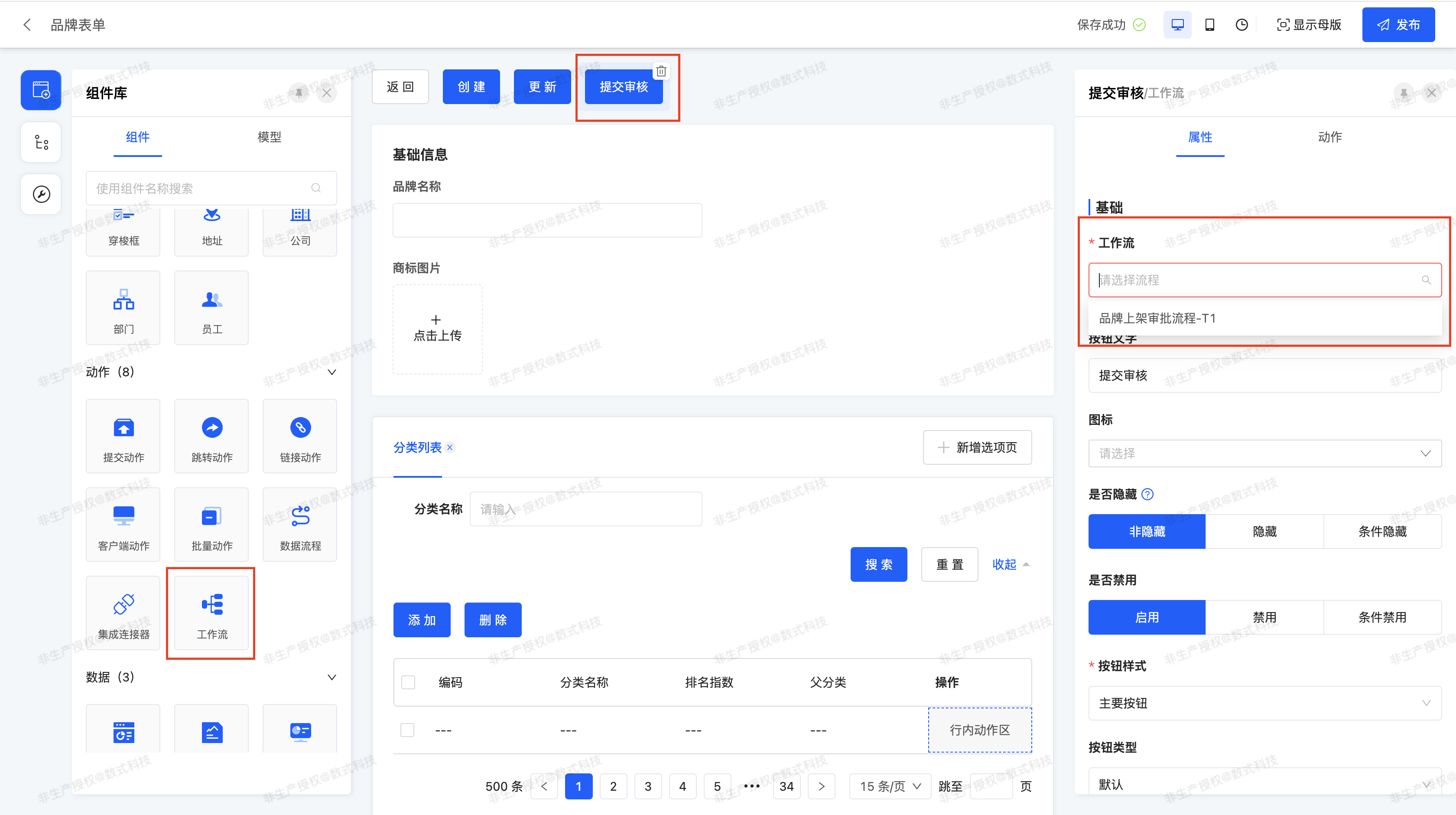Image resolution: width=1456 pixels, height=815 pixels.
Task: Select 条件禁用 option
Action: pyautogui.click(x=1382, y=617)
